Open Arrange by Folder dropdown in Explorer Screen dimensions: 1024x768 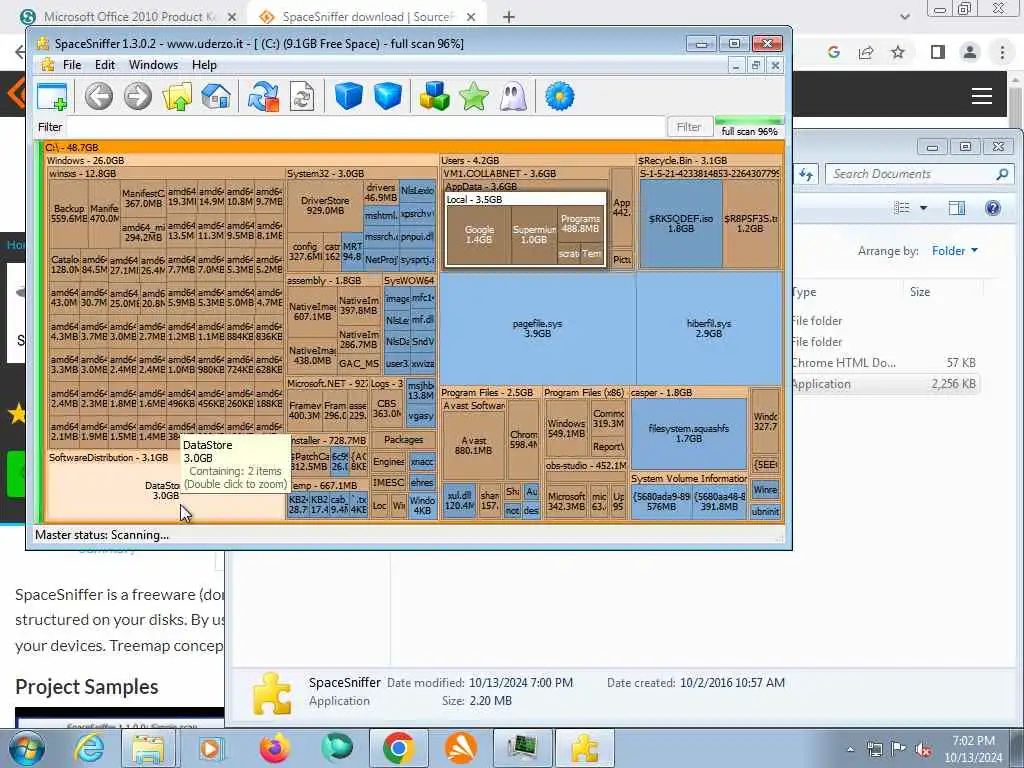[955, 251]
